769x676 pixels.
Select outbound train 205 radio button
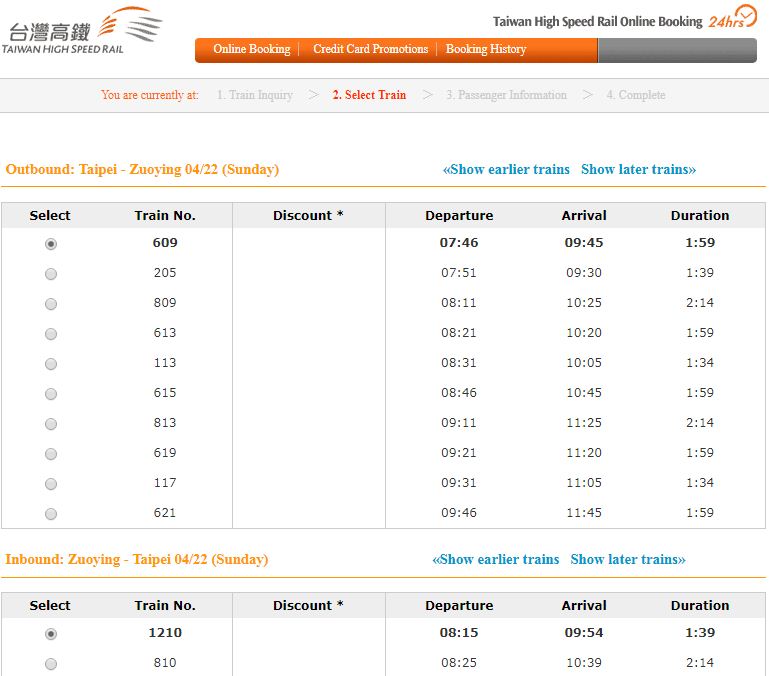[x=51, y=274]
